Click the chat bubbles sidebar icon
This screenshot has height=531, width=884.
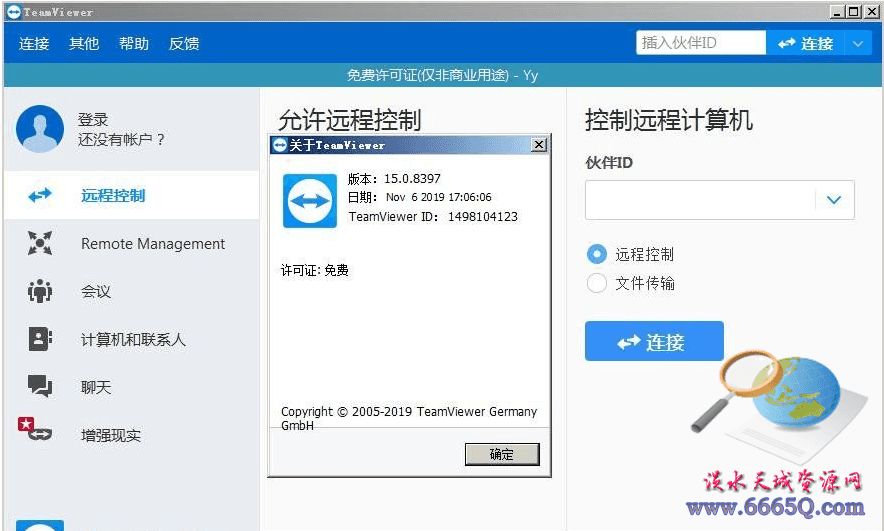click(x=40, y=386)
